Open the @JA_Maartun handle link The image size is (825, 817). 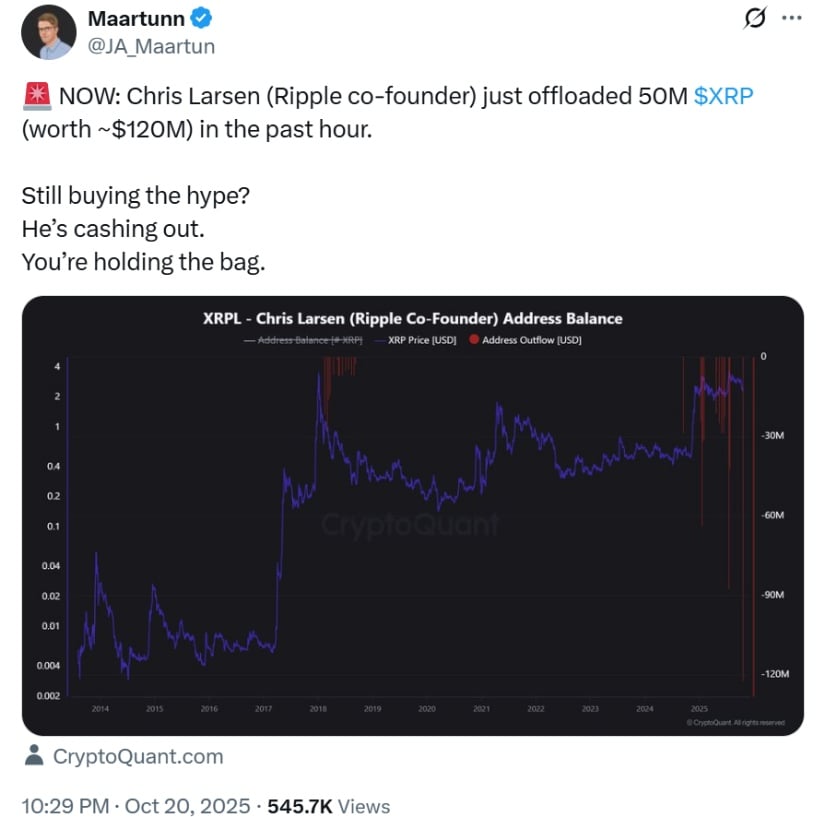pyautogui.click(x=152, y=46)
